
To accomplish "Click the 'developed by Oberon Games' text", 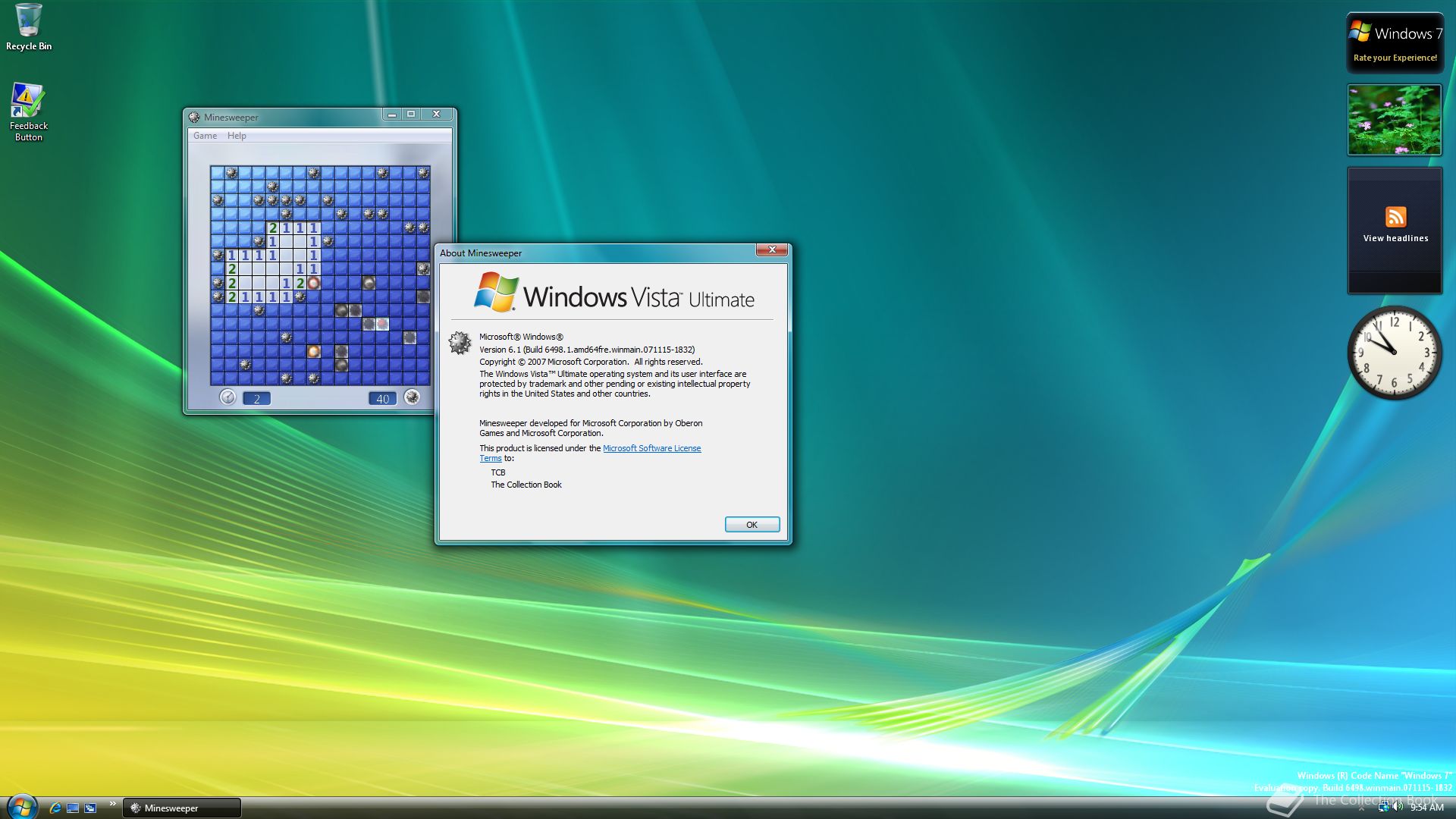I will 591,428.
